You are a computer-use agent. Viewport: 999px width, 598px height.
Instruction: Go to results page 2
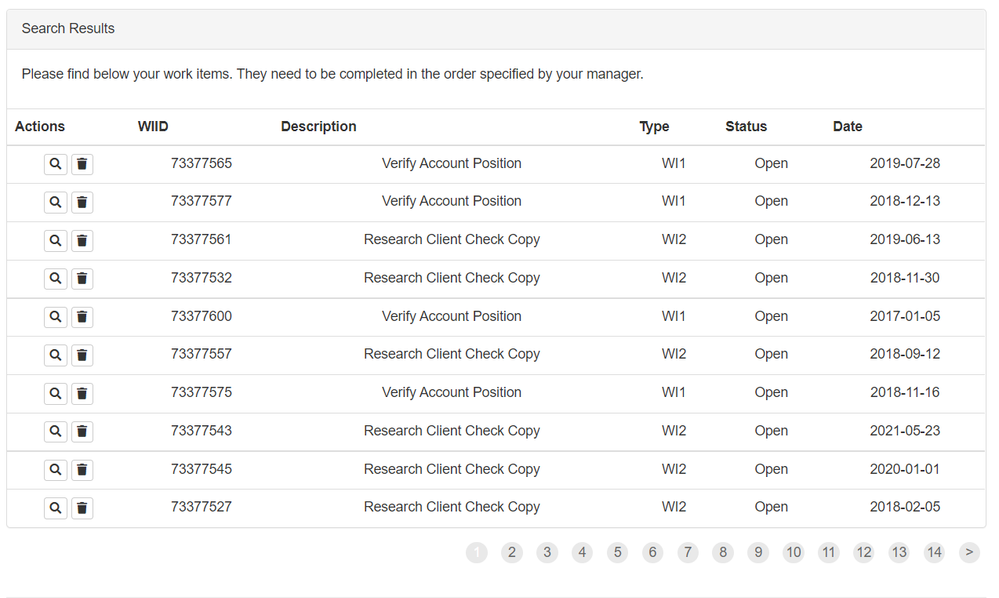click(512, 552)
